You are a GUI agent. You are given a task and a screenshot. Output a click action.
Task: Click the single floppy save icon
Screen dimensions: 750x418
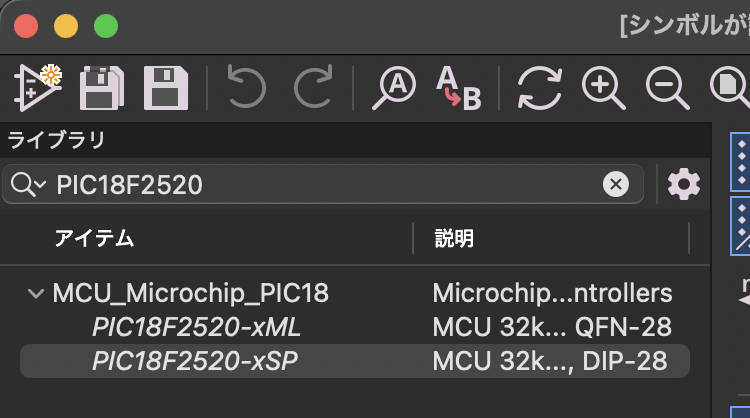pyautogui.click(x=166, y=88)
